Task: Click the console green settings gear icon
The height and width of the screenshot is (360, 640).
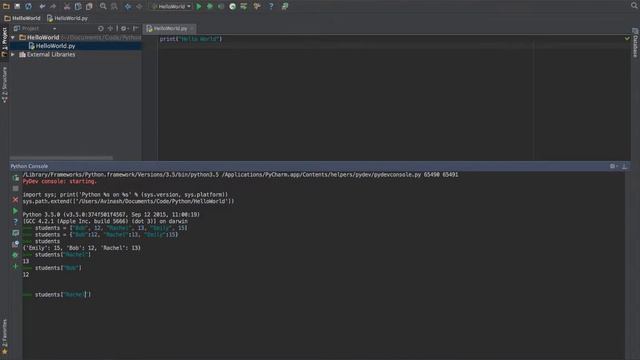Action: click(x=15, y=255)
